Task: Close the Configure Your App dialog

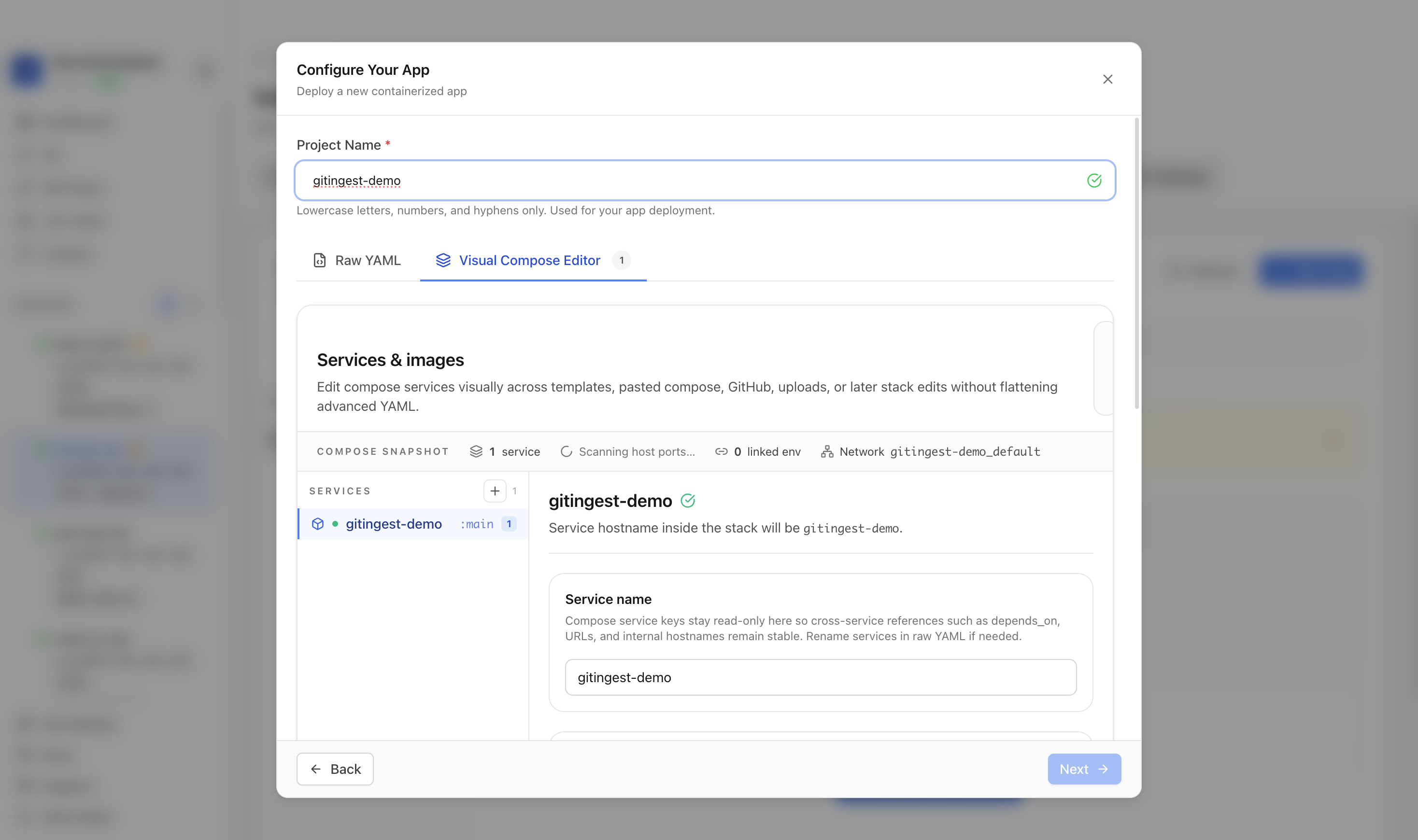Action: tap(1107, 79)
